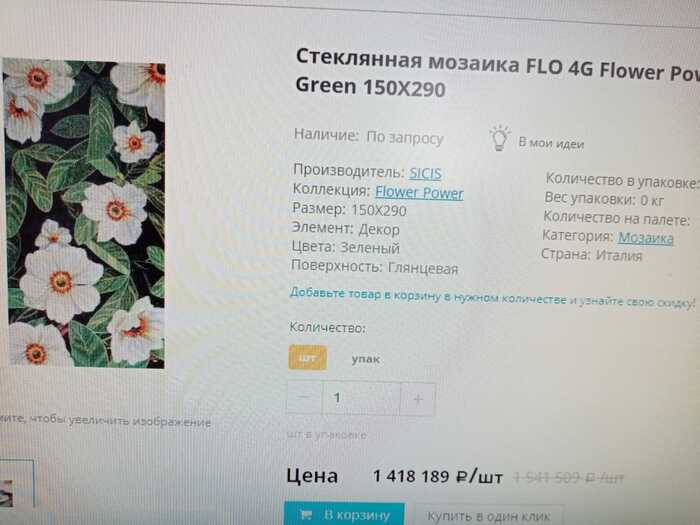Click the cart icon on blue button
The width and height of the screenshot is (700, 525).
click(306, 514)
